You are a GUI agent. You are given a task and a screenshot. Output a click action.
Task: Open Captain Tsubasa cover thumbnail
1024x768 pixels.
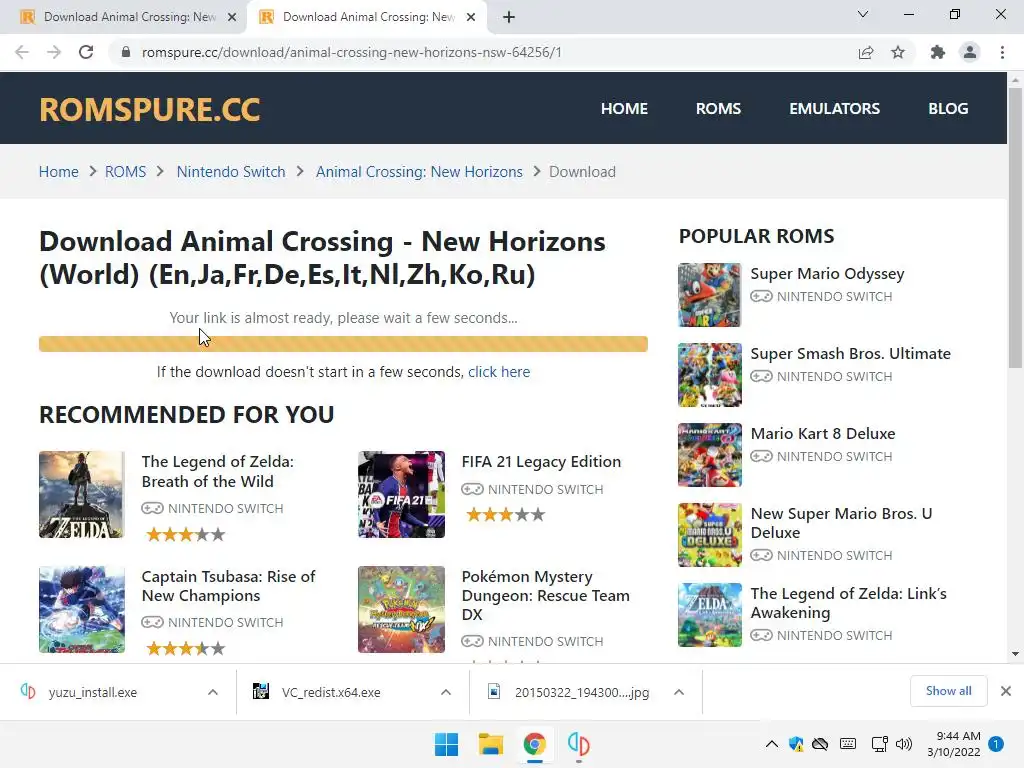click(82, 609)
